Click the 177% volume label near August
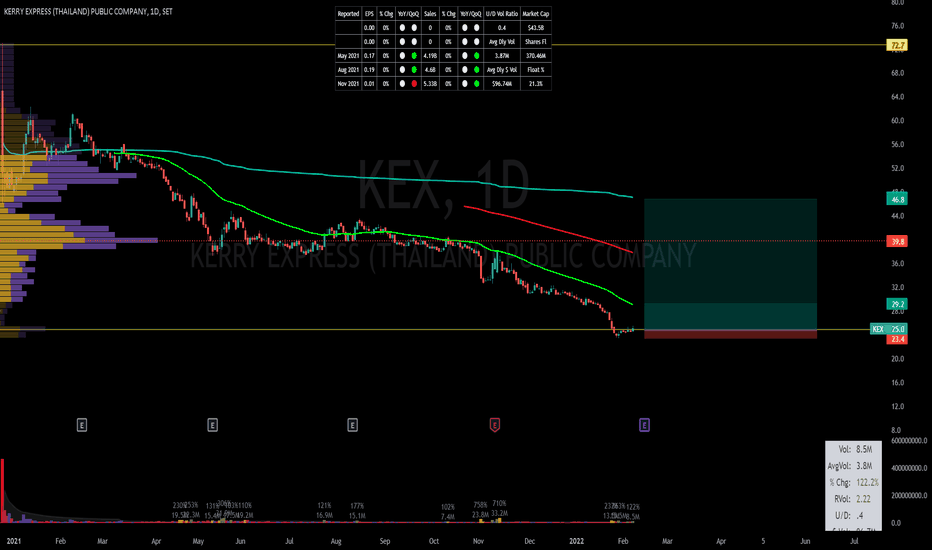Screen dimensions: 932x550 [x=357, y=506]
